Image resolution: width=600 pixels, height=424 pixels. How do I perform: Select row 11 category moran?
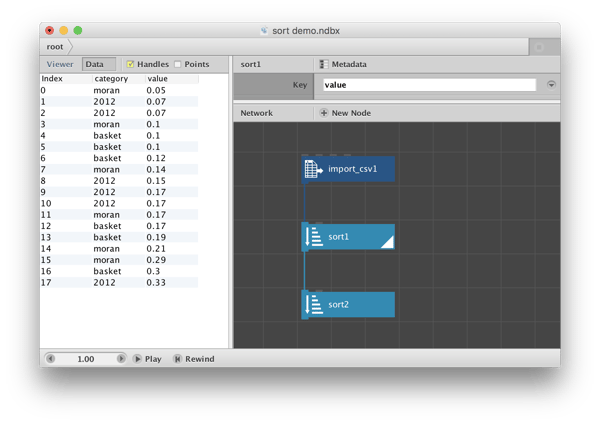click(107, 215)
